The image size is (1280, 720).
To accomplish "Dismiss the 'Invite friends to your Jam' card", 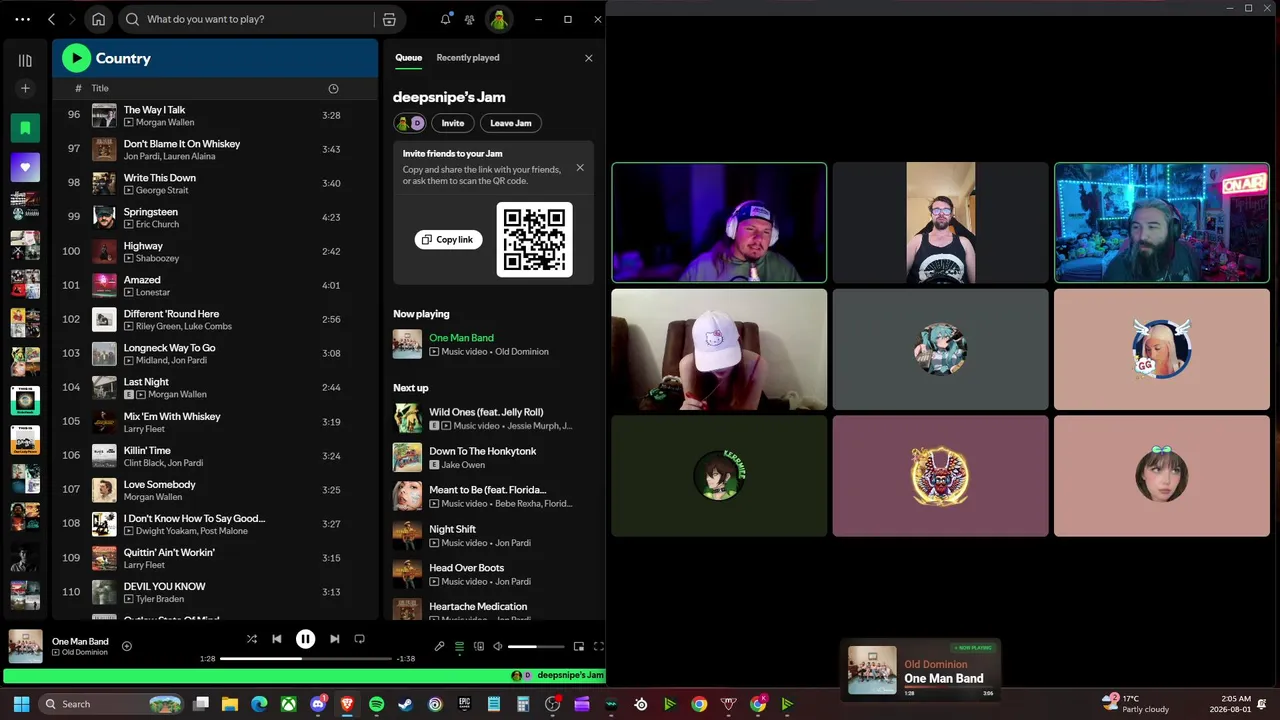I will click(580, 168).
